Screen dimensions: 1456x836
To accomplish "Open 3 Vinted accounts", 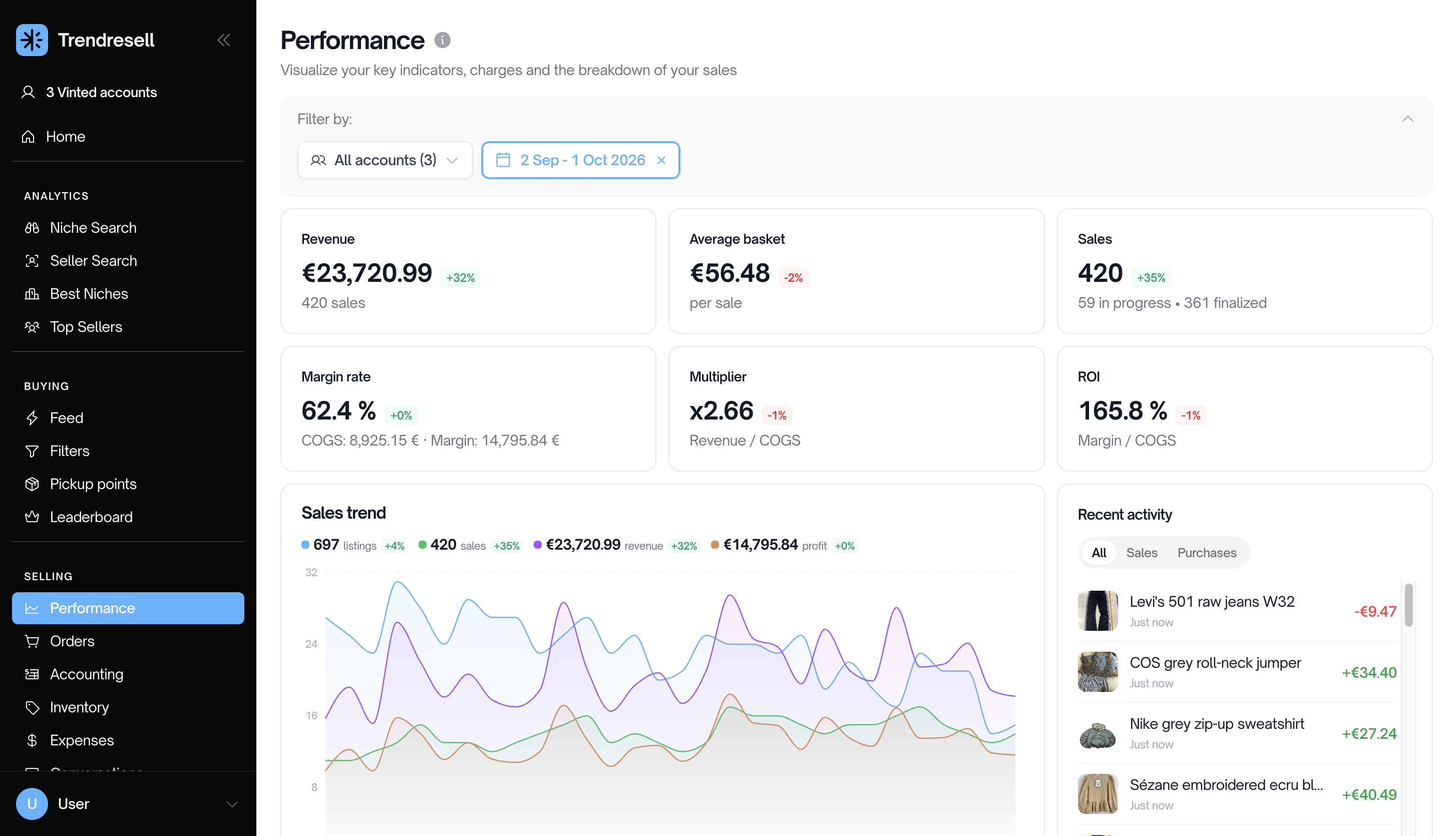I will (89, 93).
